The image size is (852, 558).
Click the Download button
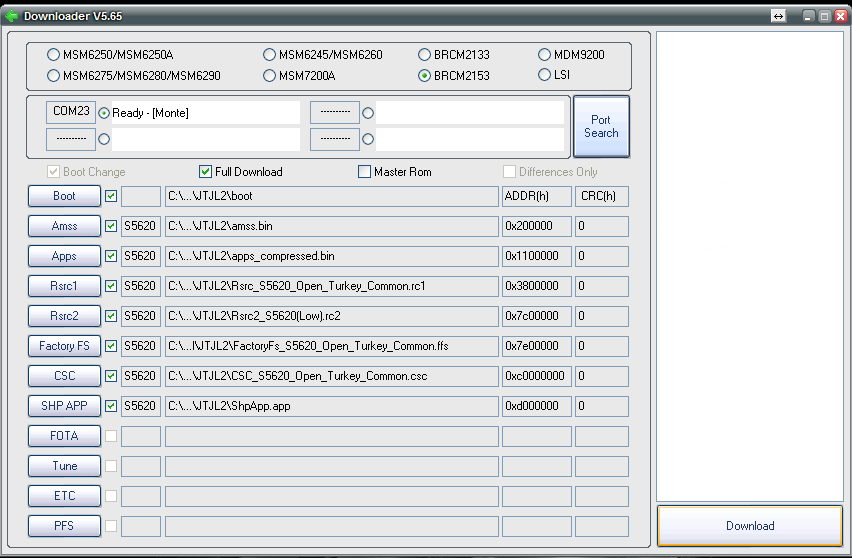coord(749,526)
